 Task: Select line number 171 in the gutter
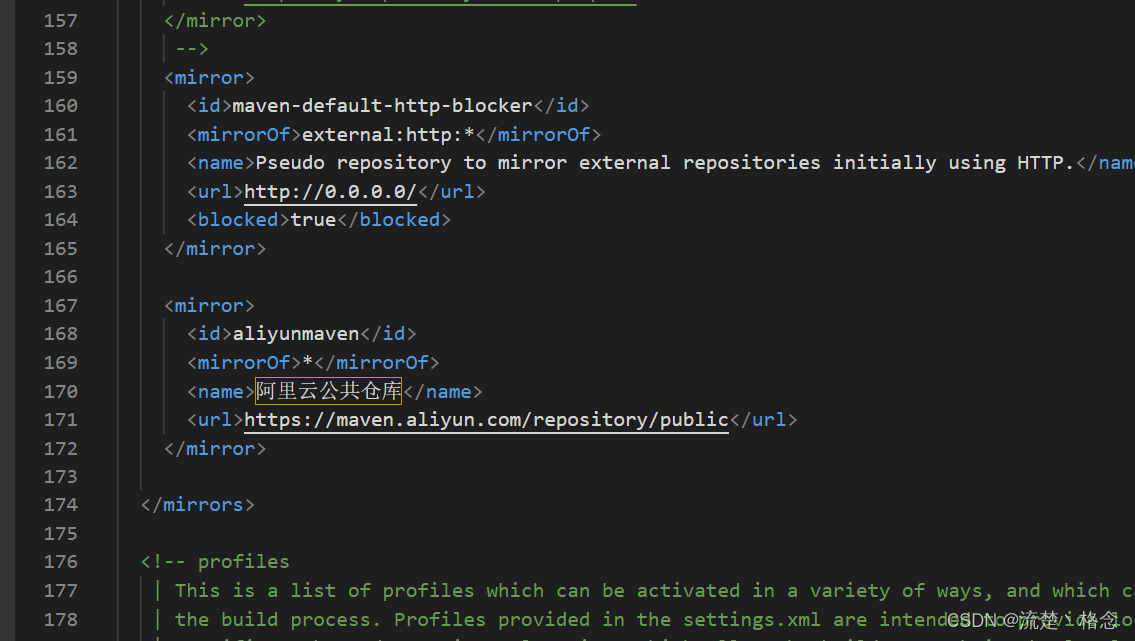(61, 419)
